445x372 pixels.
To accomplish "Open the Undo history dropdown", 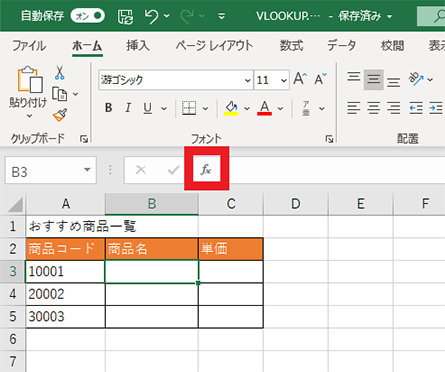I will (166, 16).
